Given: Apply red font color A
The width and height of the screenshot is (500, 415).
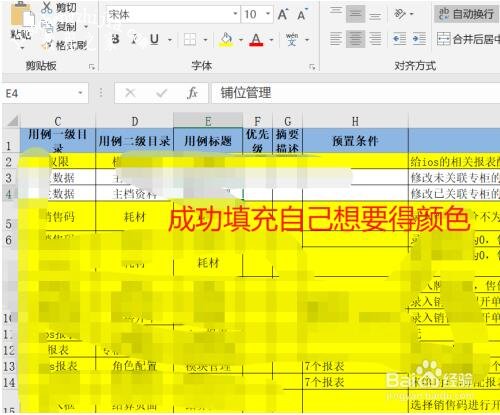Looking at the screenshot, I should (256, 40).
